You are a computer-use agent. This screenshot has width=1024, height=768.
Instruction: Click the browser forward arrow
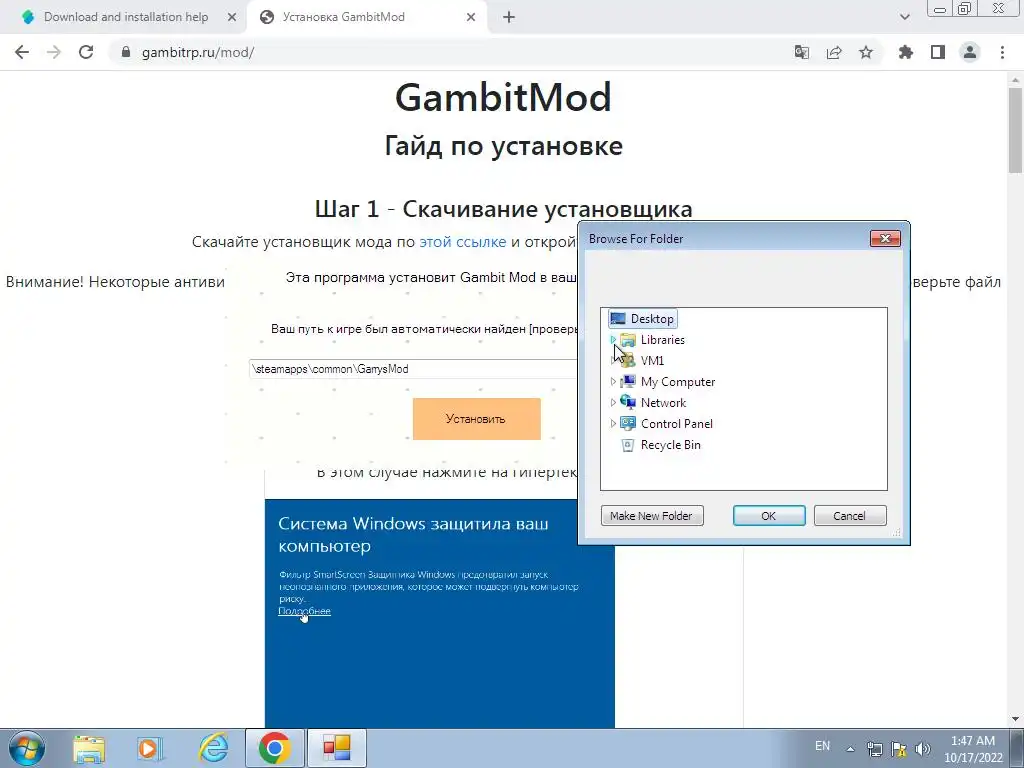(54, 52)
